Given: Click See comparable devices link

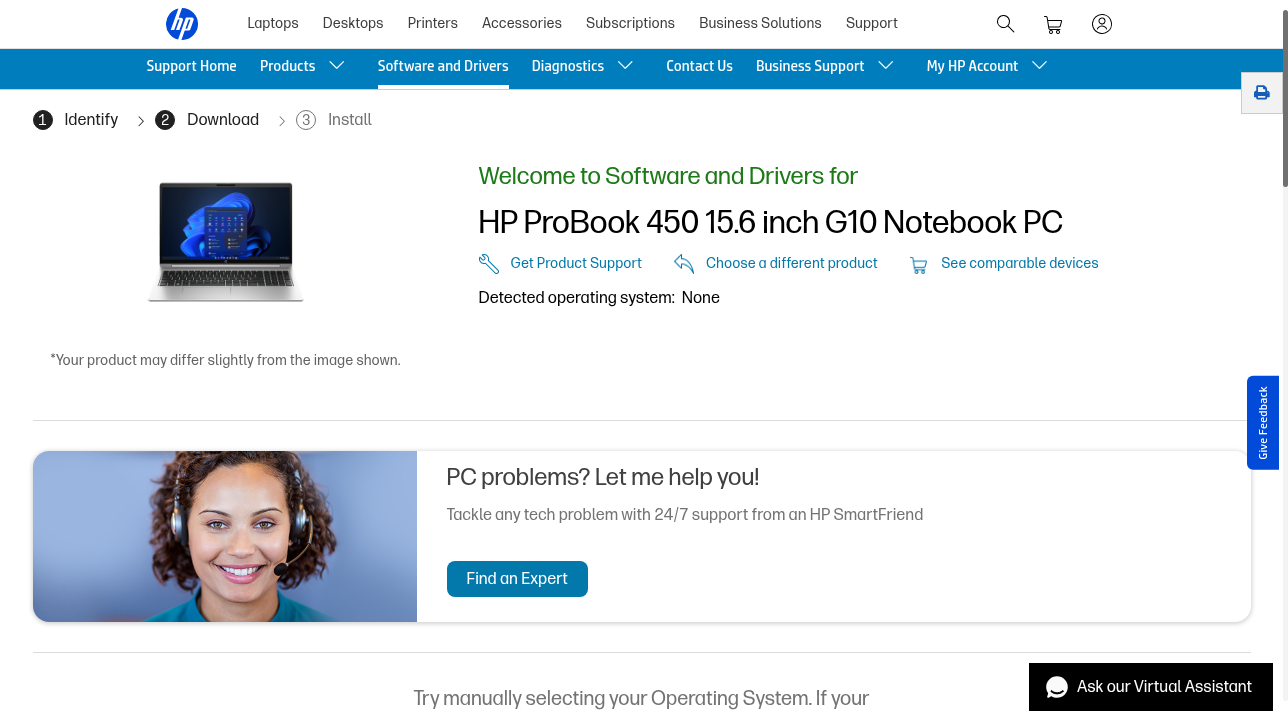Looking at the screenshot, I should [1019, 263].
